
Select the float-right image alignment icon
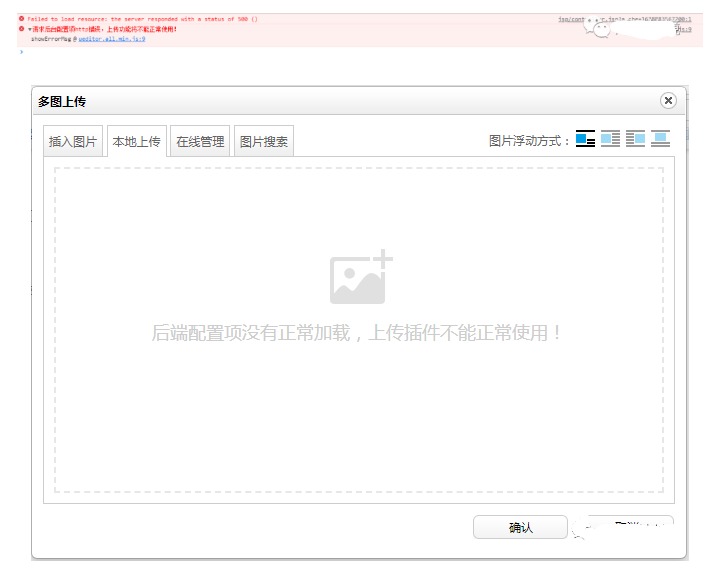point(635,138)
